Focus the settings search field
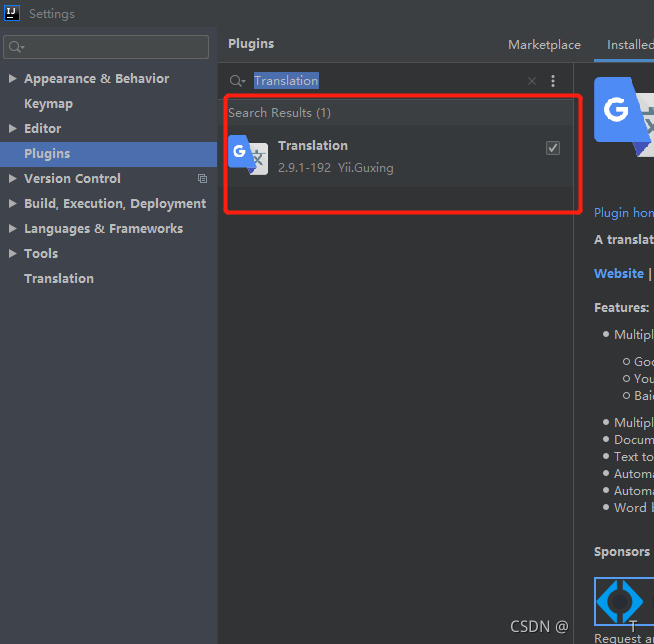 106,47
